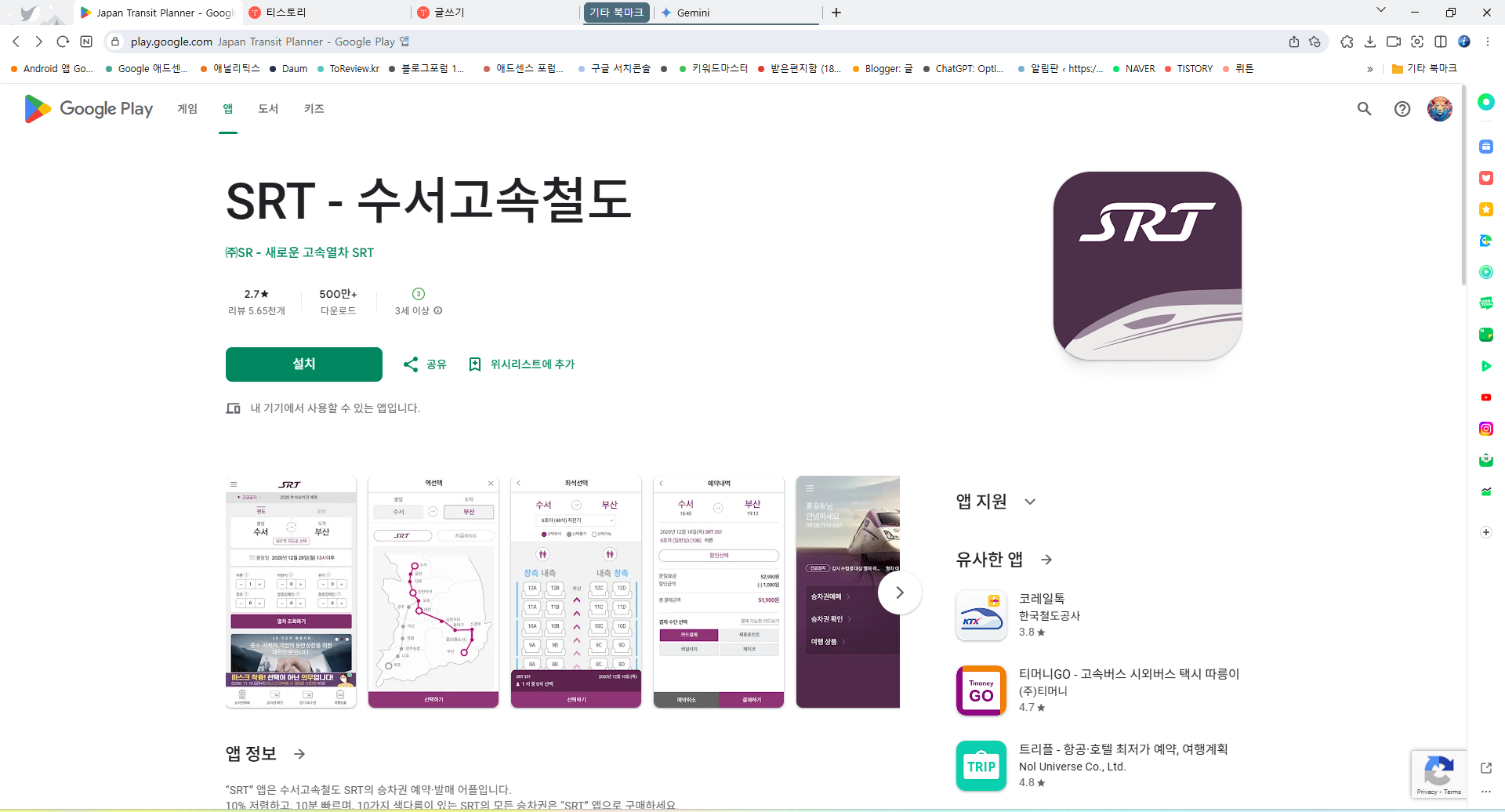Viewport: 1505px width, 812px height.
Task: Open the ChatGPT bookmark
Action: click(x=963, y=69)
